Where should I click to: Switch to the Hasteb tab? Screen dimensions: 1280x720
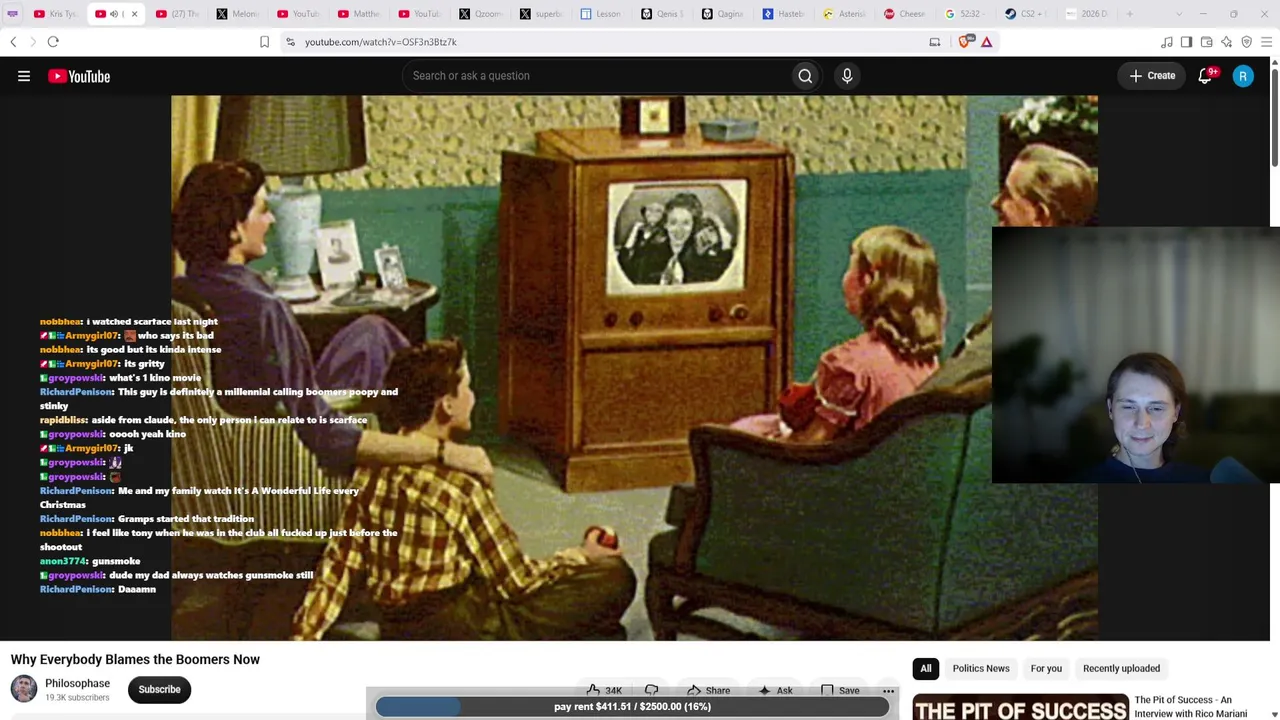click(782, 14)
